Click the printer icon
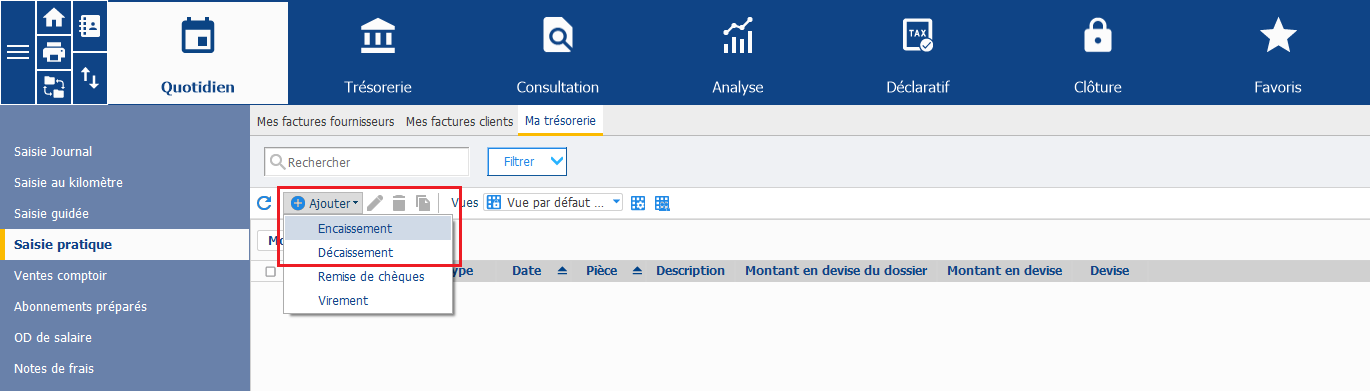The image size is (1370, 391). [x=54, y=53]
